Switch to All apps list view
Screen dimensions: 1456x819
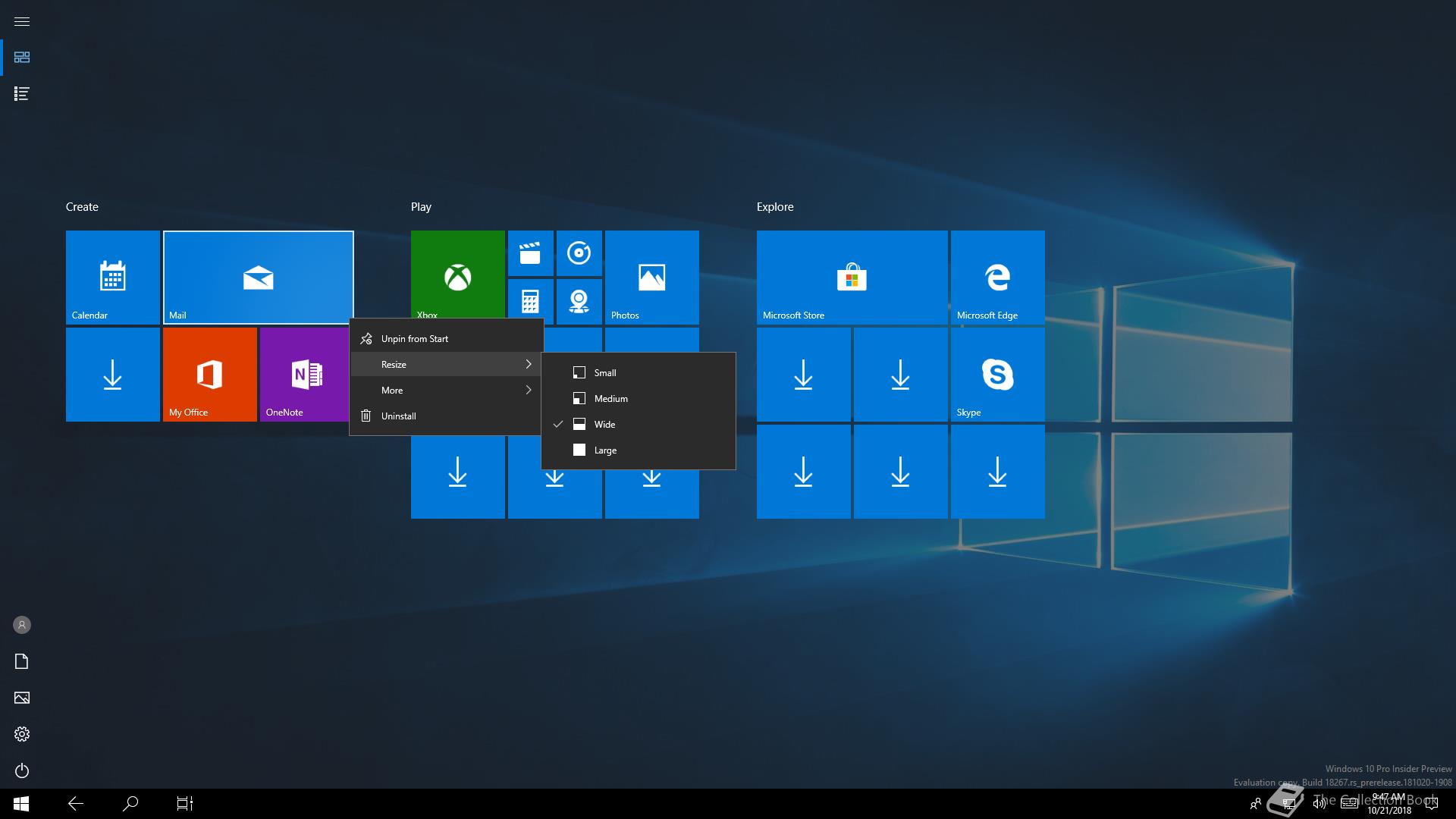click(x=22, y=94)
